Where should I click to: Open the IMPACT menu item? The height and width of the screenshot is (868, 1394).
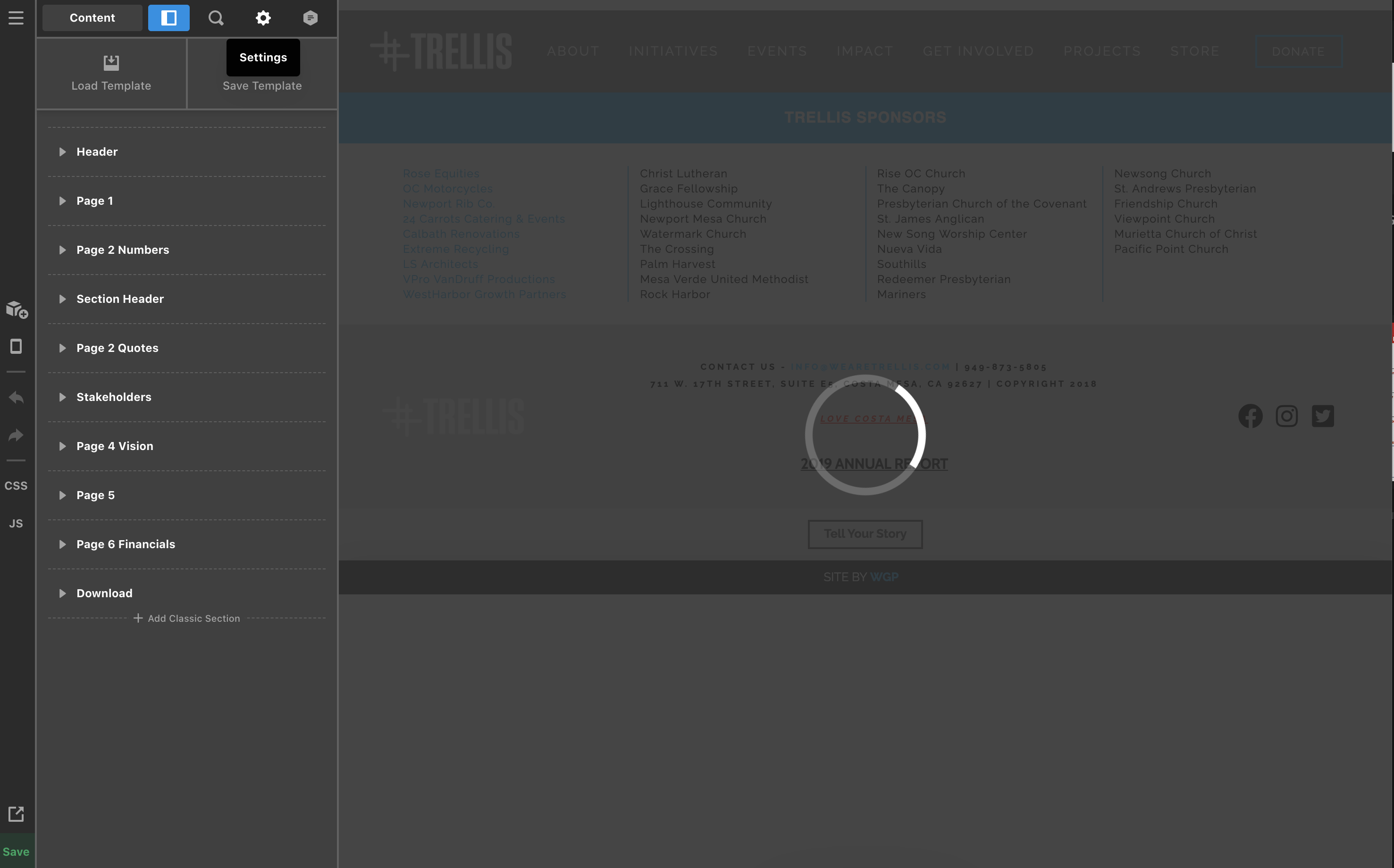pos(865,51)
